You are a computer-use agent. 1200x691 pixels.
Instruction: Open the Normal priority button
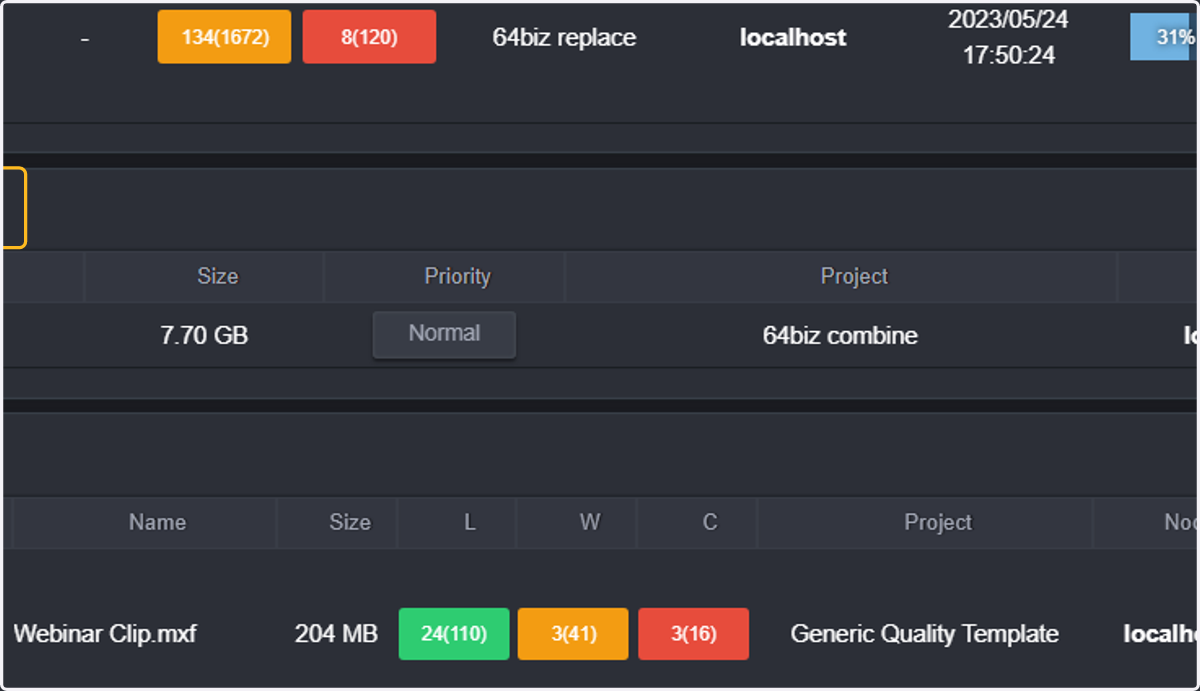(x=444, y=334)
